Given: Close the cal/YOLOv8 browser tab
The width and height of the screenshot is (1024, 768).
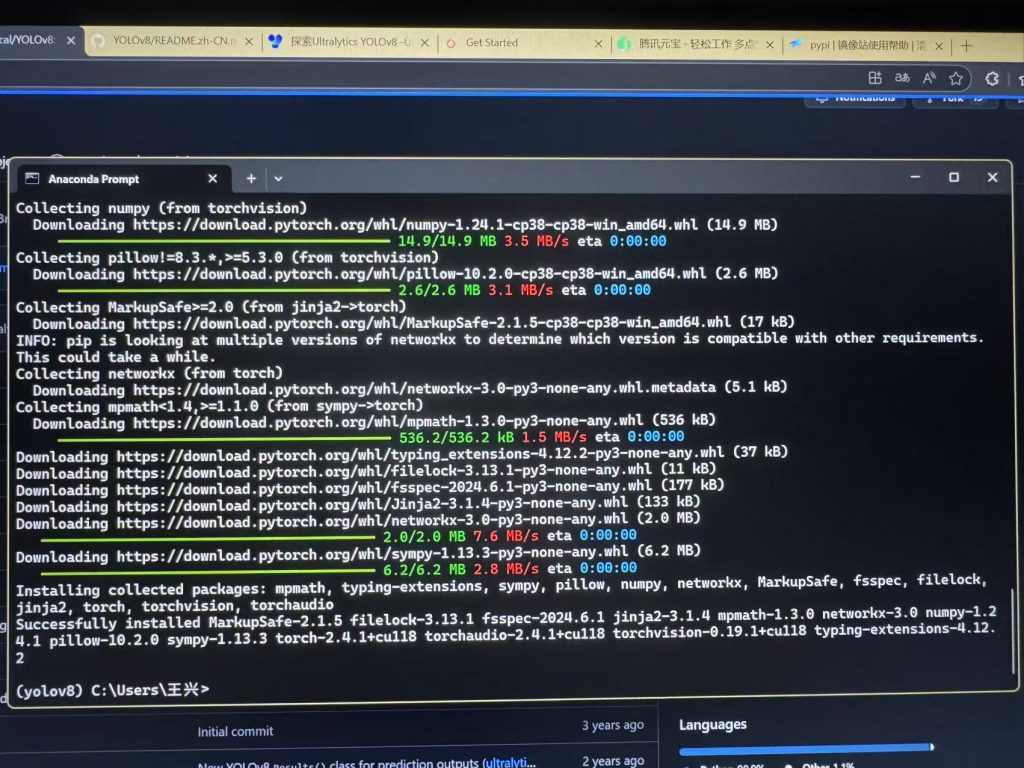Looking at the screenshot, I should pos(71,40).
